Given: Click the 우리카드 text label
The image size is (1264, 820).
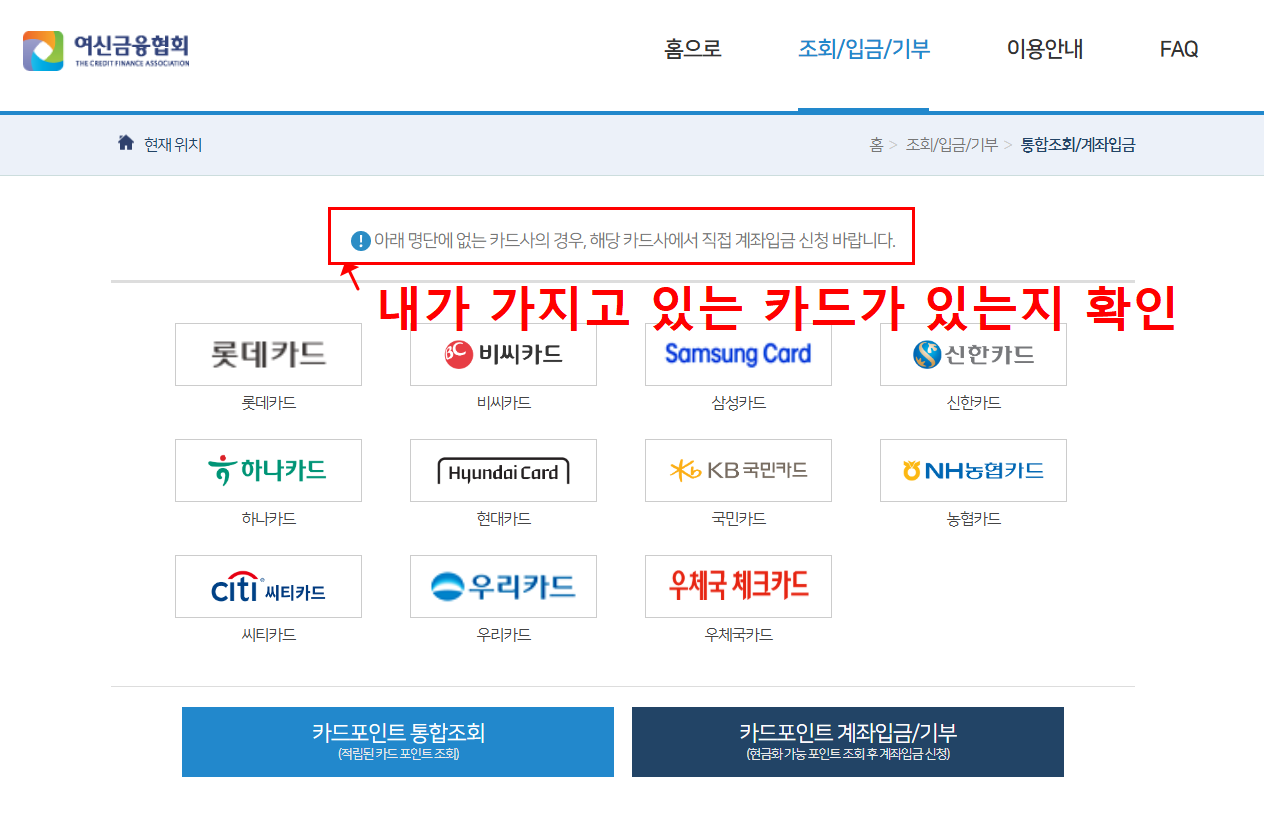Looking at the screenshot, I should 503,635.
